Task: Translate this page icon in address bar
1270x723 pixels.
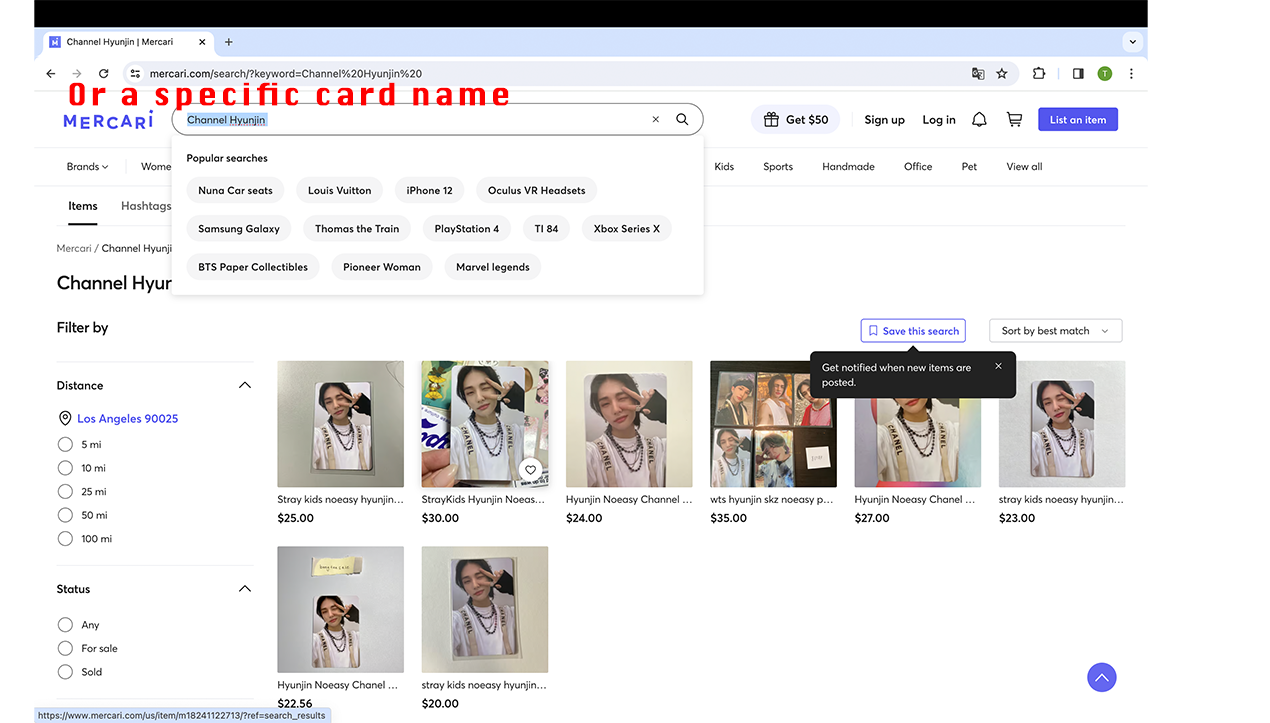Action: (x=978, y=73)
